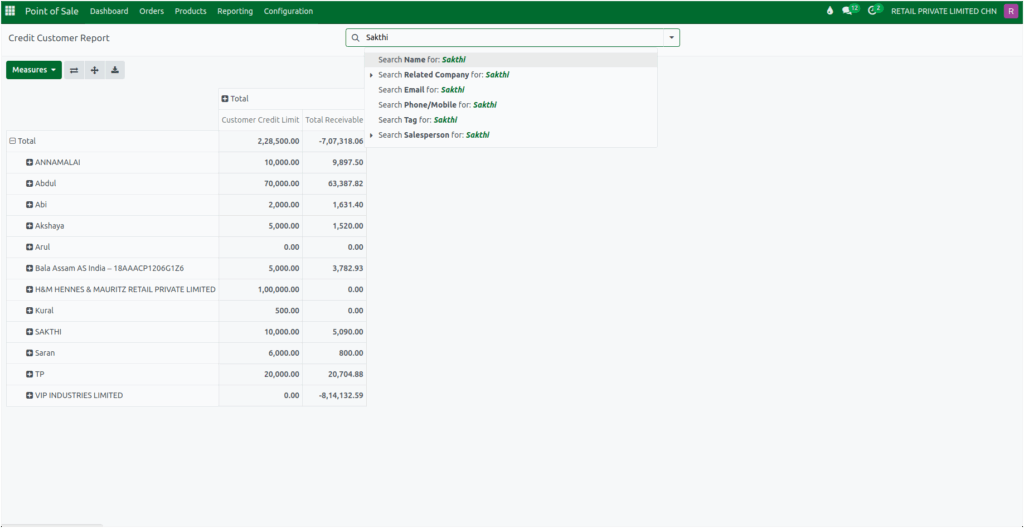Click the Point of Sale app title
The width and height of the screenshot is (1024, 528).
pyautogui.click(x=52, y=11)
